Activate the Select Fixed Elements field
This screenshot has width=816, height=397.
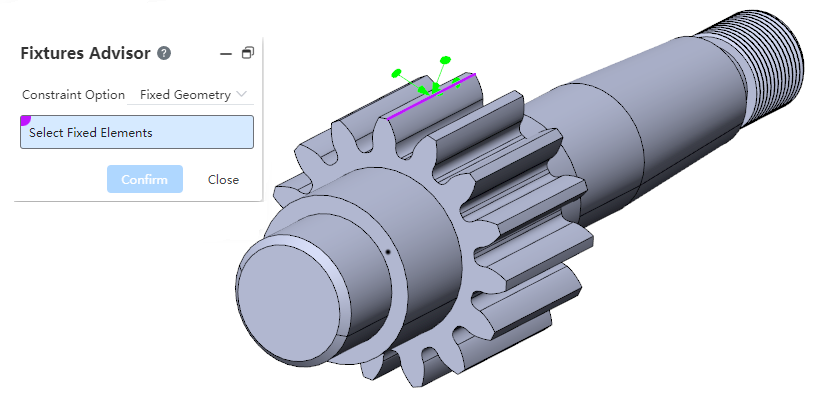click(137, 132)
